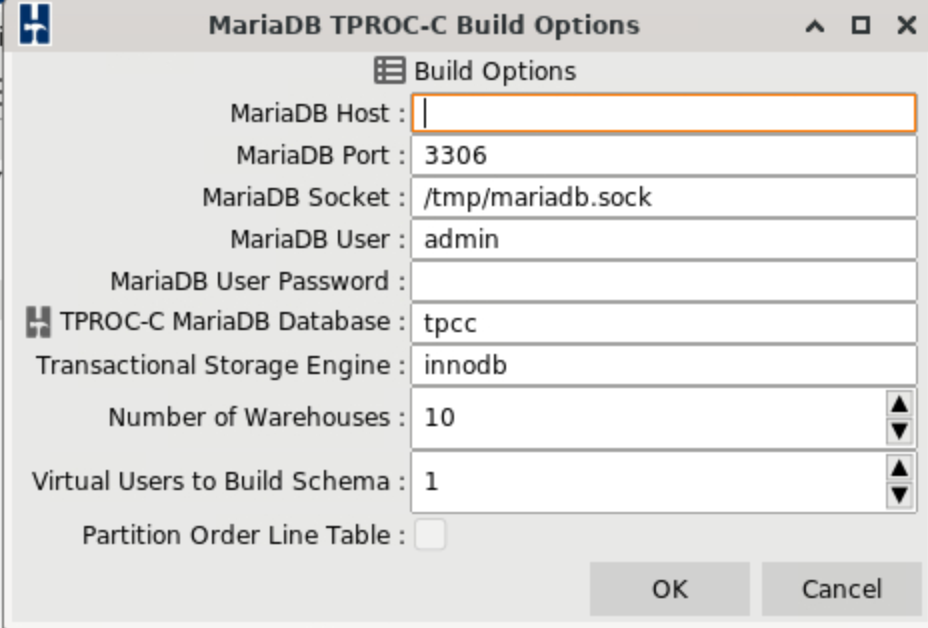The width and height of the screenshot is (928, 628).
Task: Click the MariaDB User Password field
Action: click(664, 281)
